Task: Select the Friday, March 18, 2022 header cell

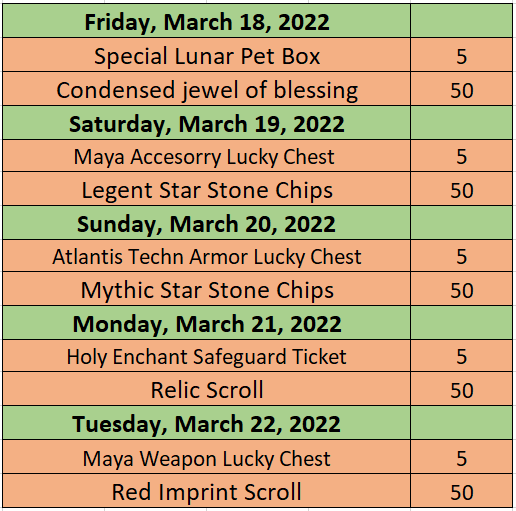Action: coord(207,21)
